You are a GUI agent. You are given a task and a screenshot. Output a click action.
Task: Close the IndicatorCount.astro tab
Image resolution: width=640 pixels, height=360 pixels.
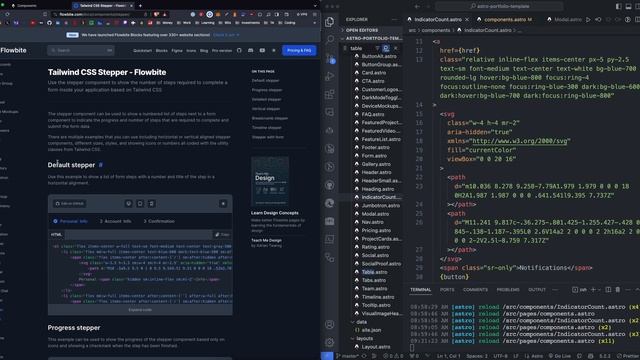467,19
